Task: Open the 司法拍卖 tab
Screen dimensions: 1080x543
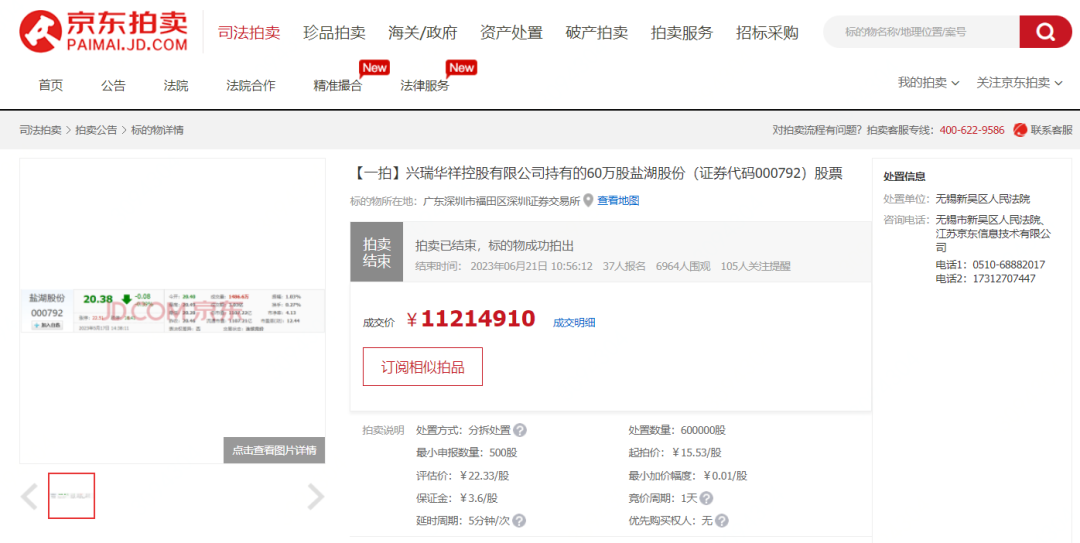Action: [249, 32]
